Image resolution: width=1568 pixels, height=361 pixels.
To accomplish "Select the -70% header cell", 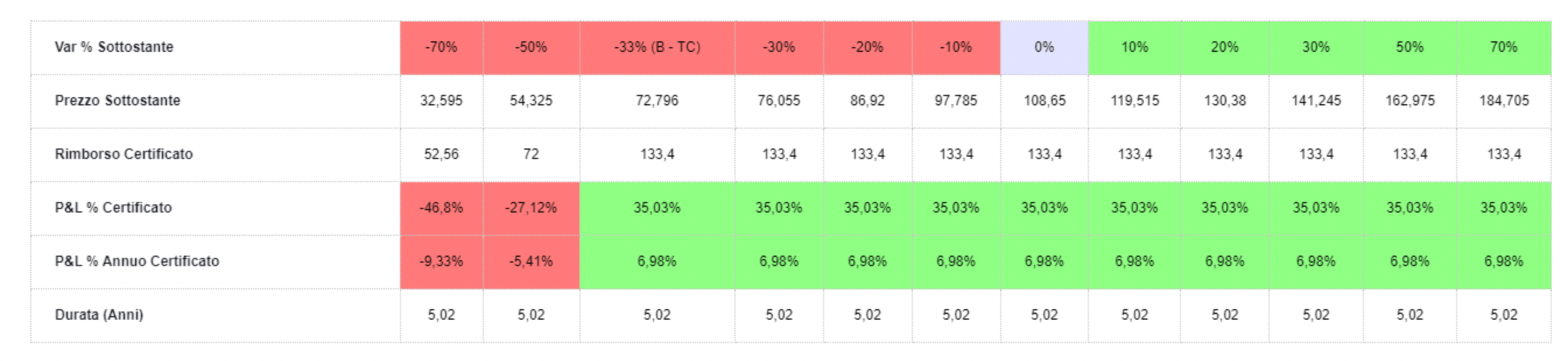I will point(441,47).
